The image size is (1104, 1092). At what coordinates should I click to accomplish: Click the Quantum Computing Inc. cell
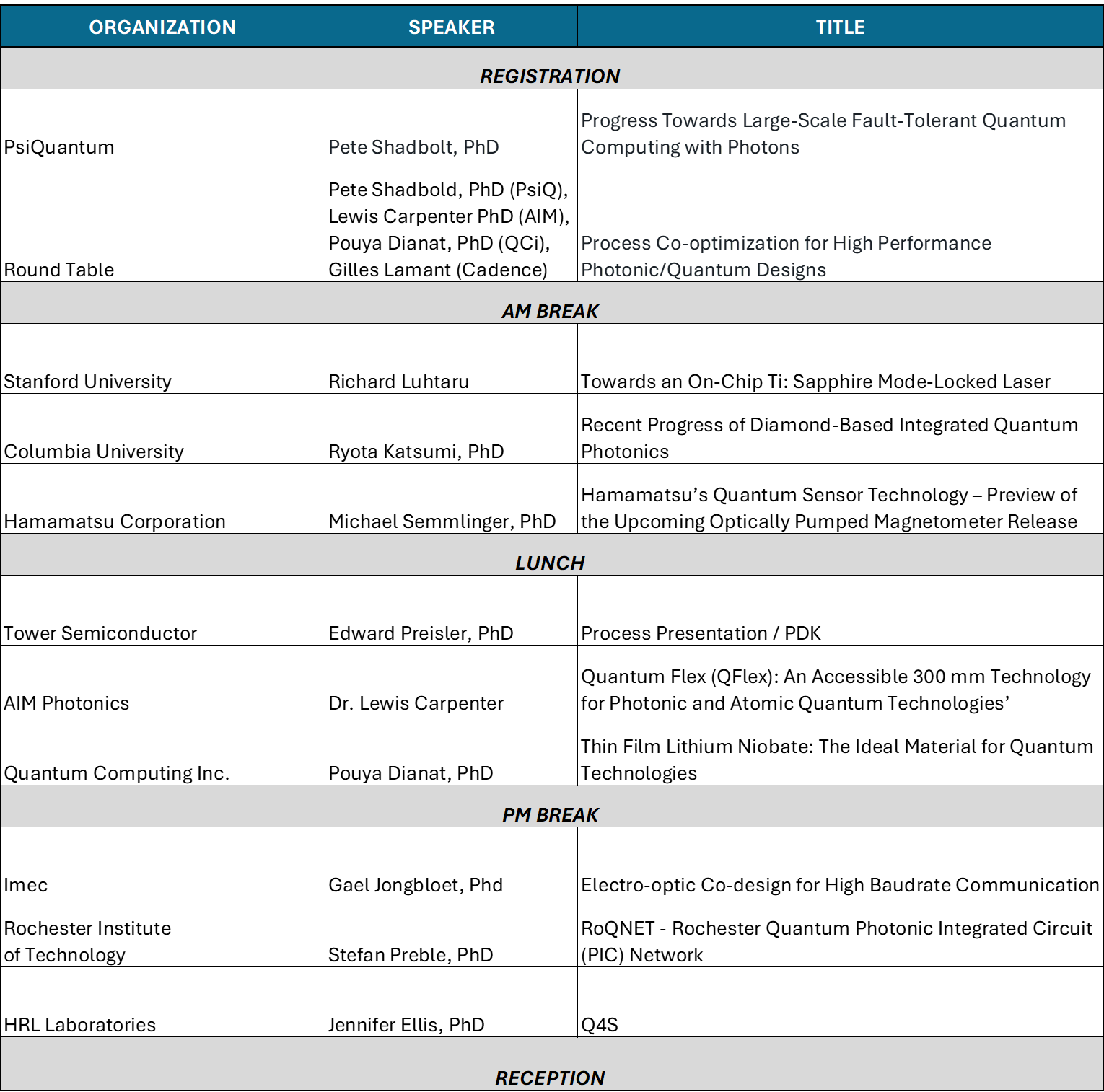tap(162, 750)
